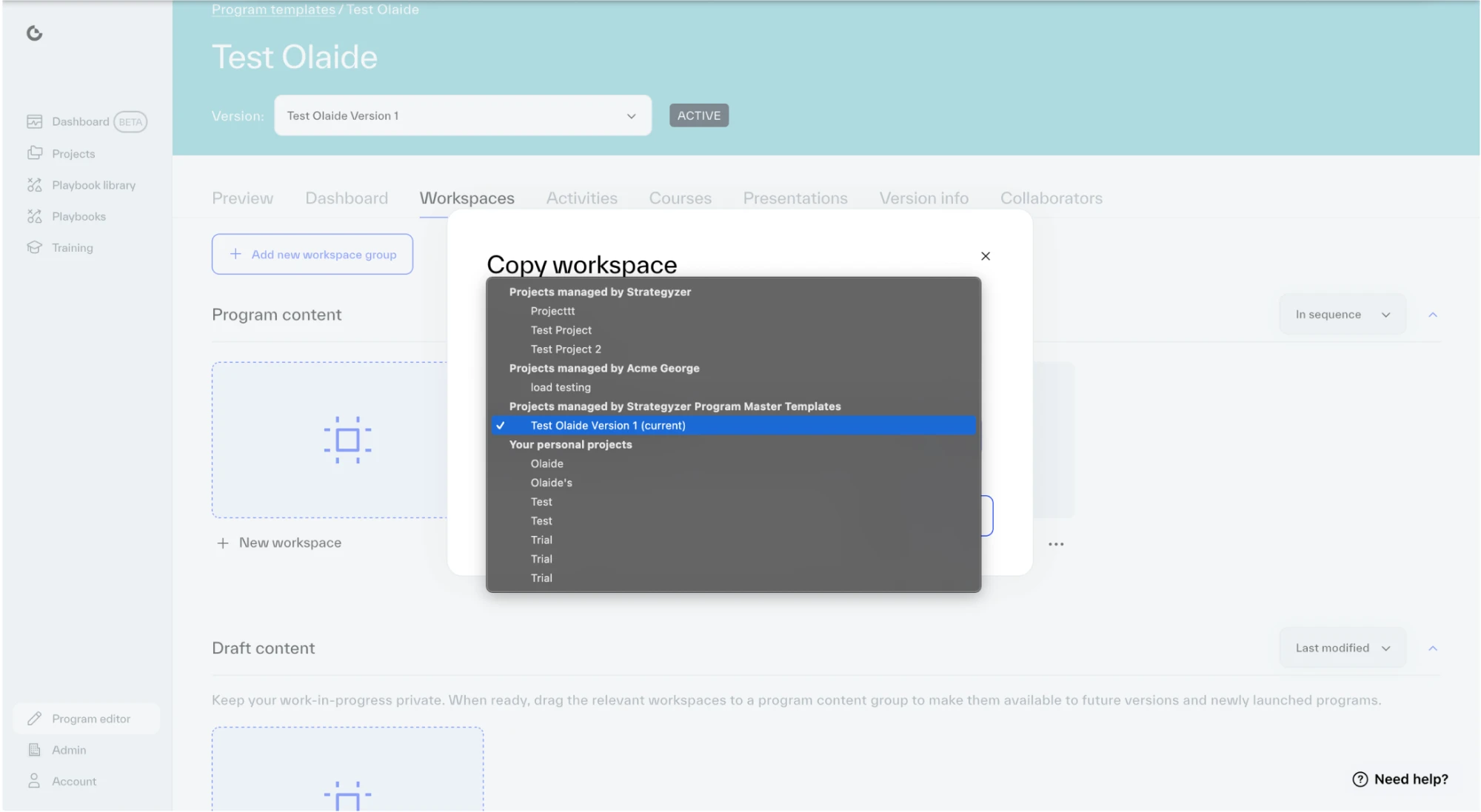The width and height of the screenshot is (1481, 812).
Task: Go to the Presentations tab
Action: pos(795,198)
